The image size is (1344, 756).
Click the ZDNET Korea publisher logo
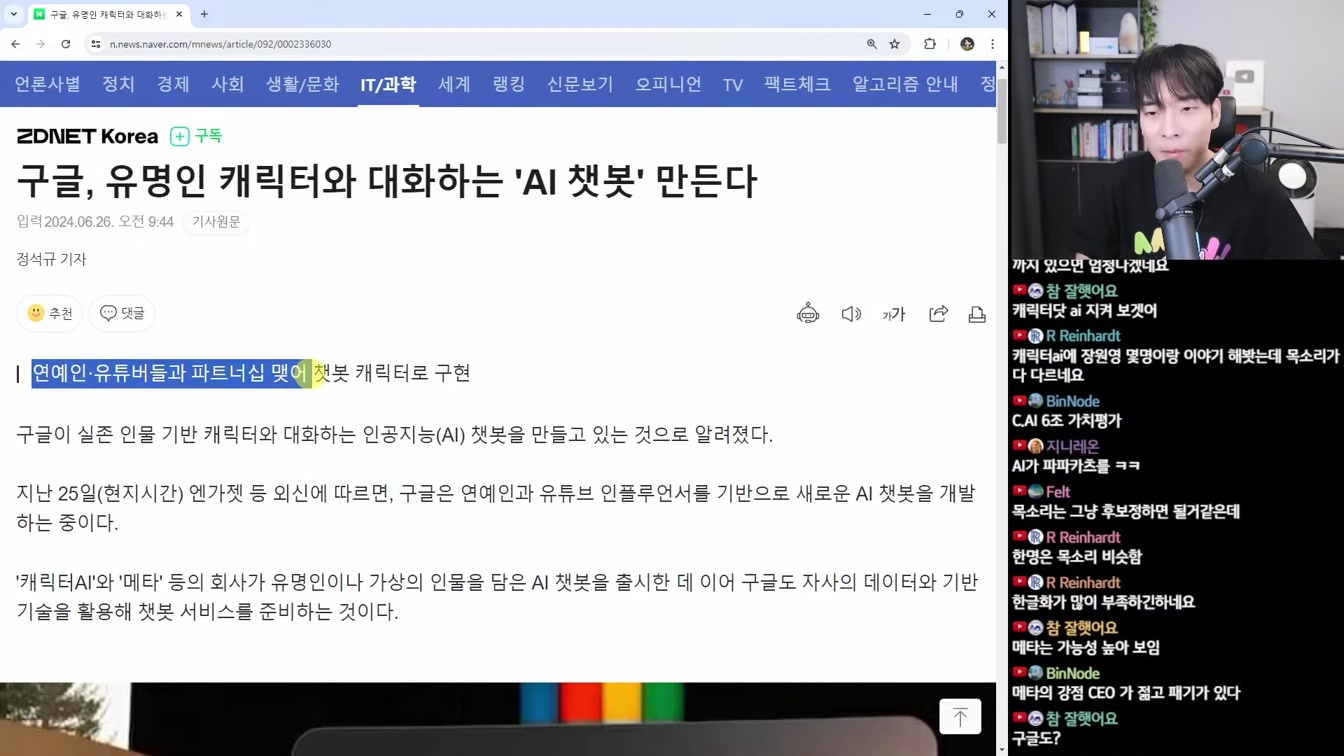coord(87,136)
